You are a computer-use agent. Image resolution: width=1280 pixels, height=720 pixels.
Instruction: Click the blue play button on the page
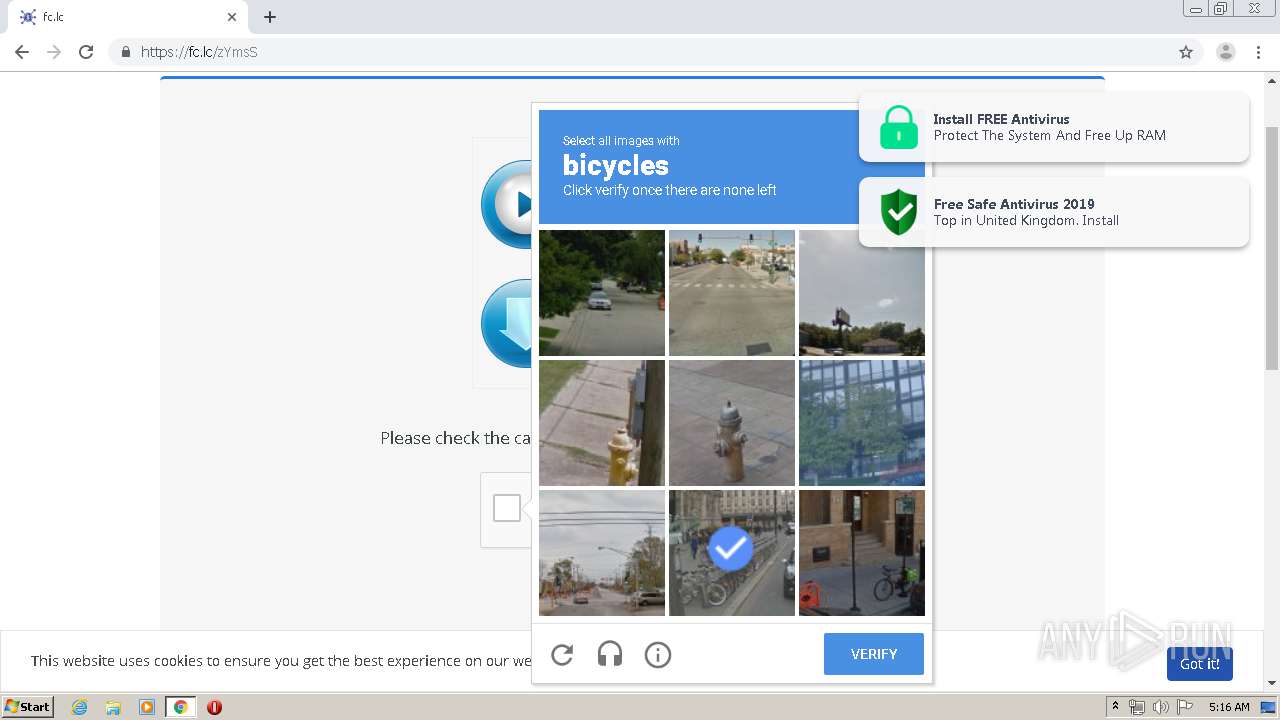(507, 204)
